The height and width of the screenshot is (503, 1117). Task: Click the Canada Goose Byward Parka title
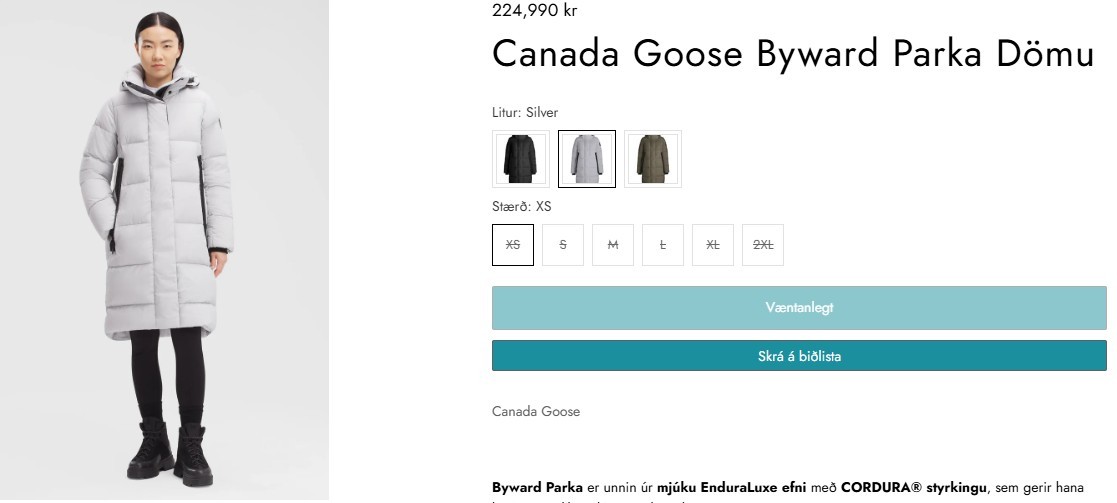793,54
